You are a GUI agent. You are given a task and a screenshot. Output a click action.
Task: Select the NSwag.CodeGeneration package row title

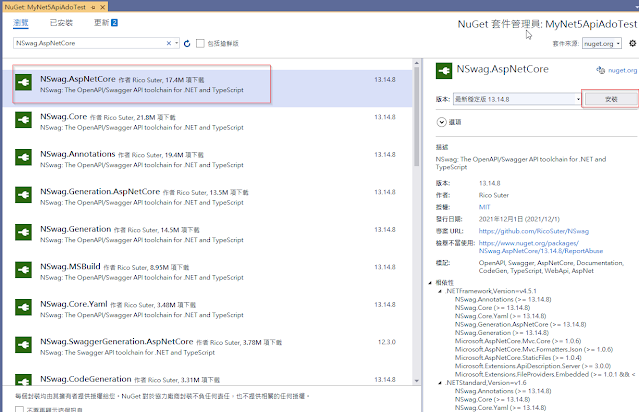click(x=86, y=379)
